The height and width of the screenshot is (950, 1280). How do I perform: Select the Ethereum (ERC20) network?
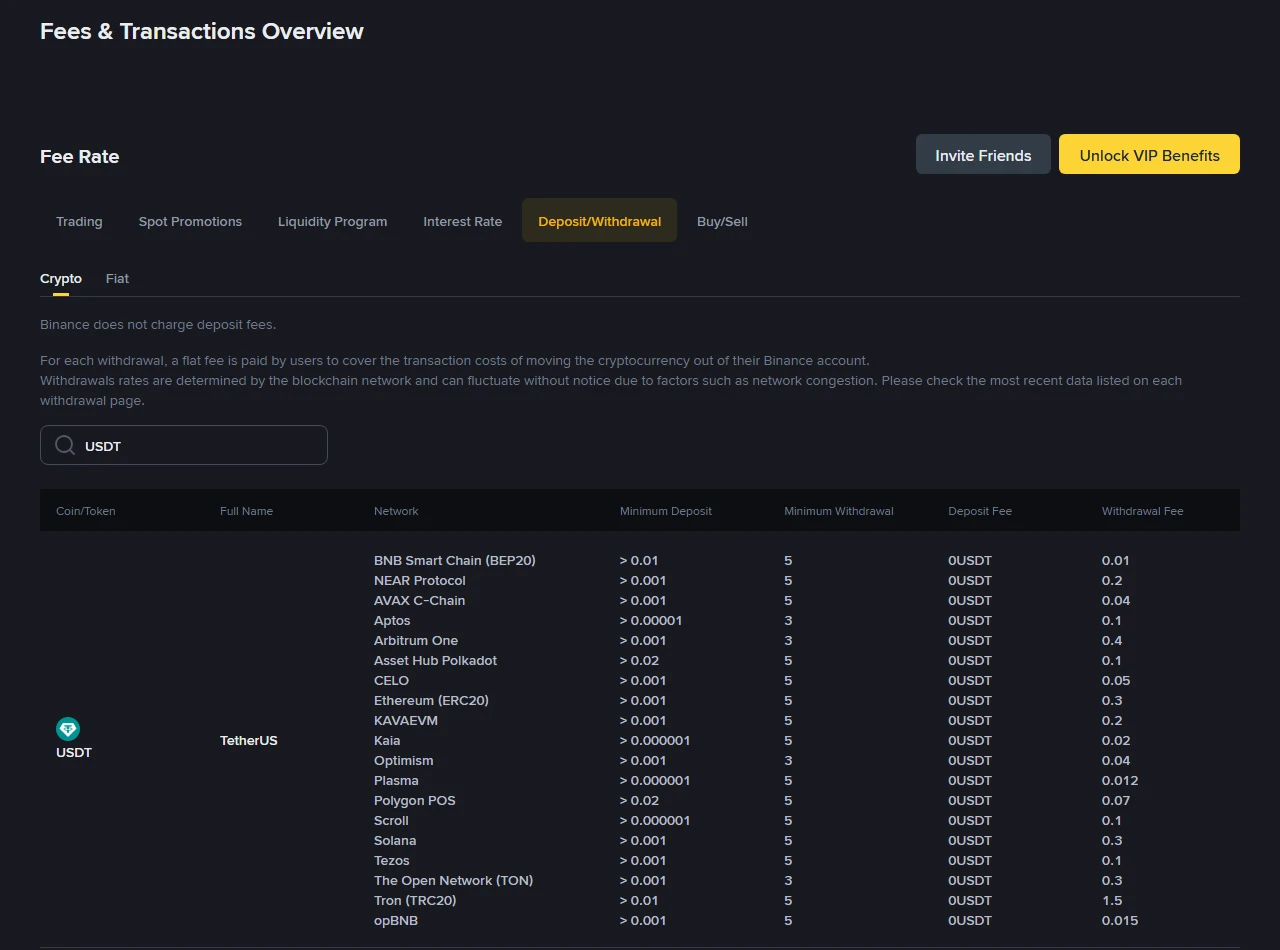pos(431,701)
